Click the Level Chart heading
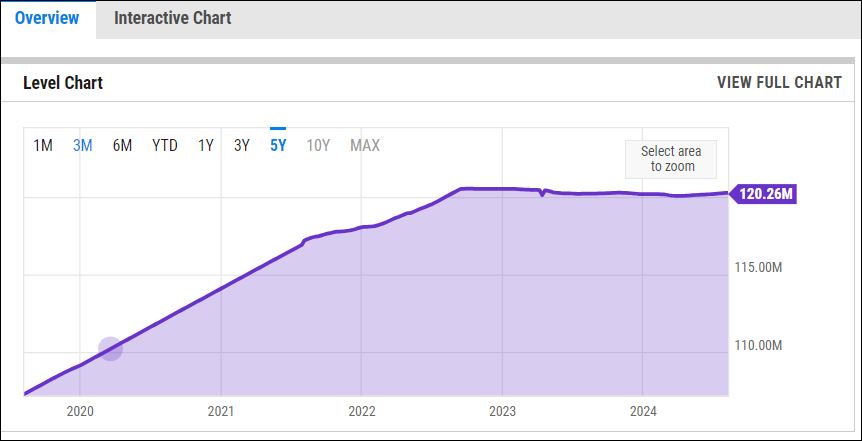 pyautogui.click(x=63, y=83)
